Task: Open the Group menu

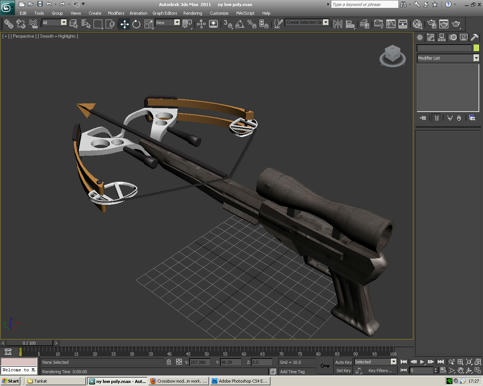Action: click(57, 13)
